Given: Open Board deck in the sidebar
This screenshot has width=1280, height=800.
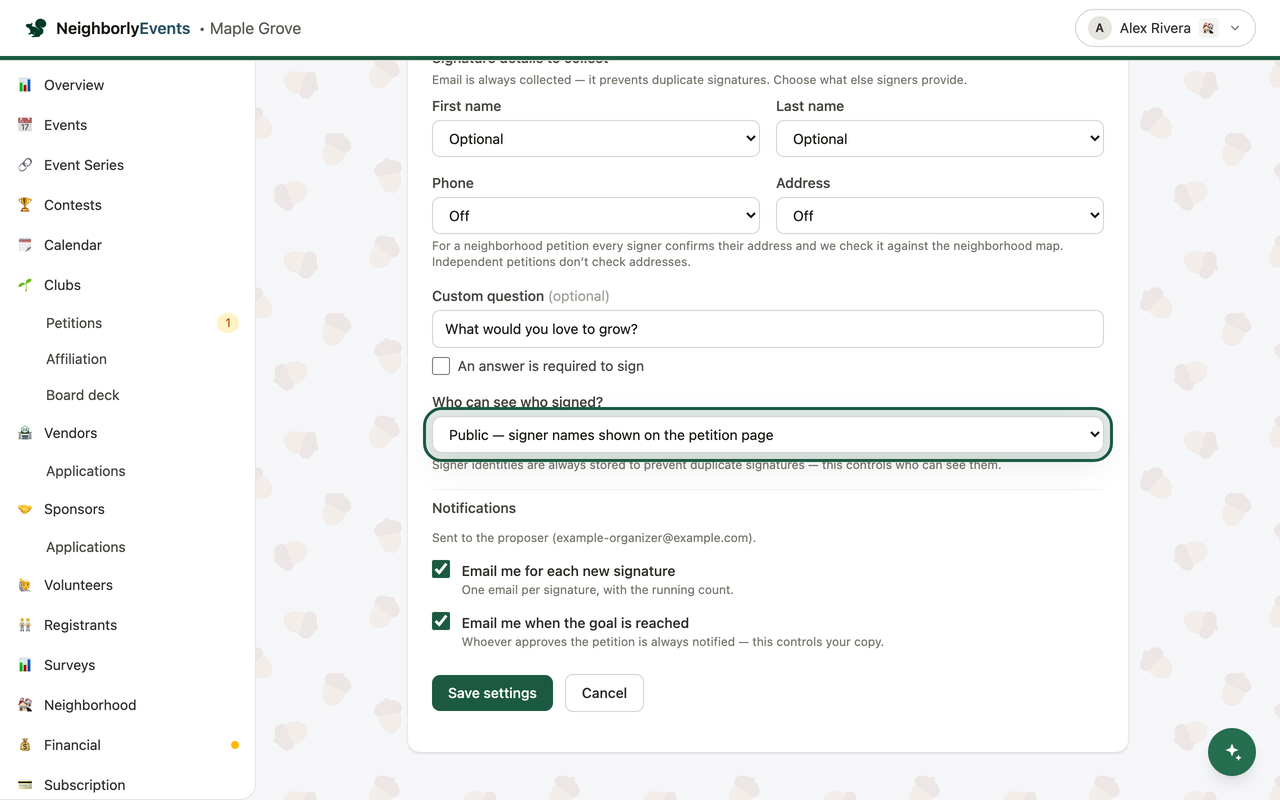Looking at the screenshot, I should pyautogui.click(x=83, y=395).
